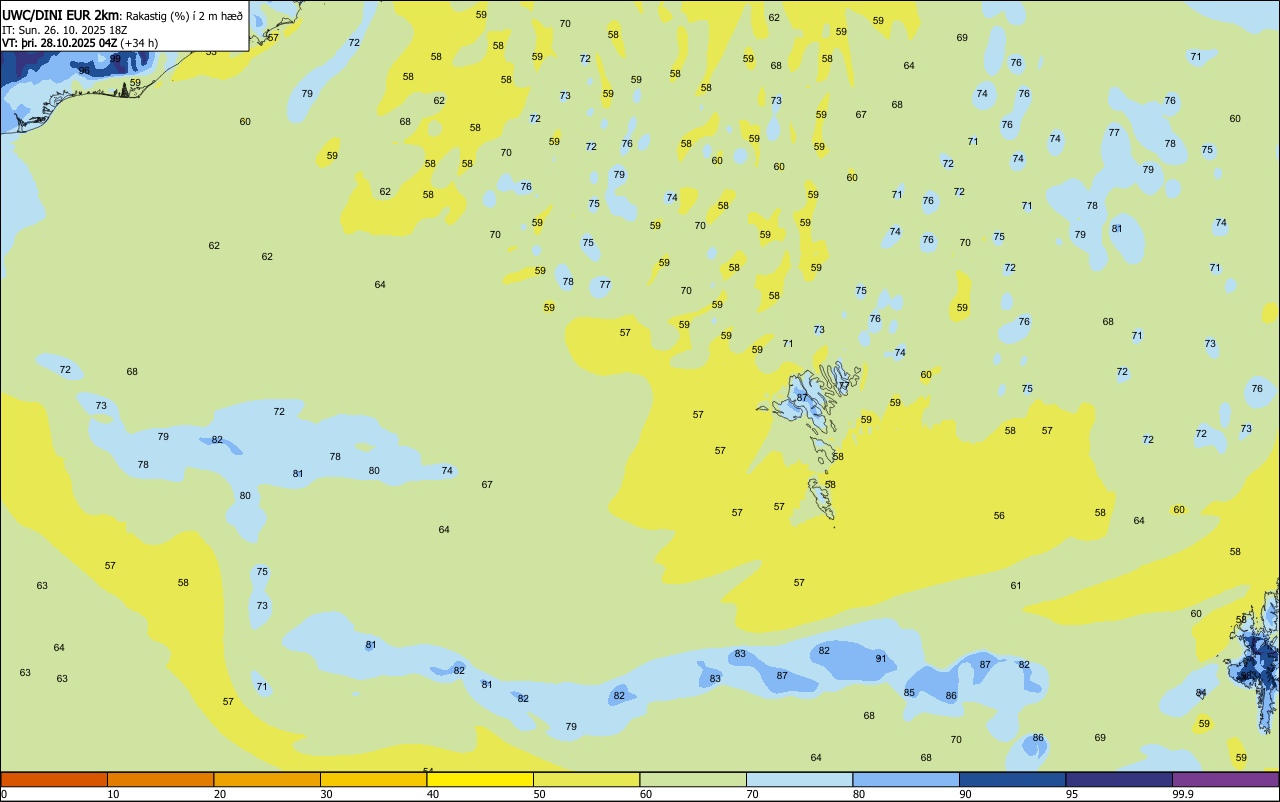Click the orange 10–20 legend swatch
The image size is (1280, 802).
click(x=160, y=779)
